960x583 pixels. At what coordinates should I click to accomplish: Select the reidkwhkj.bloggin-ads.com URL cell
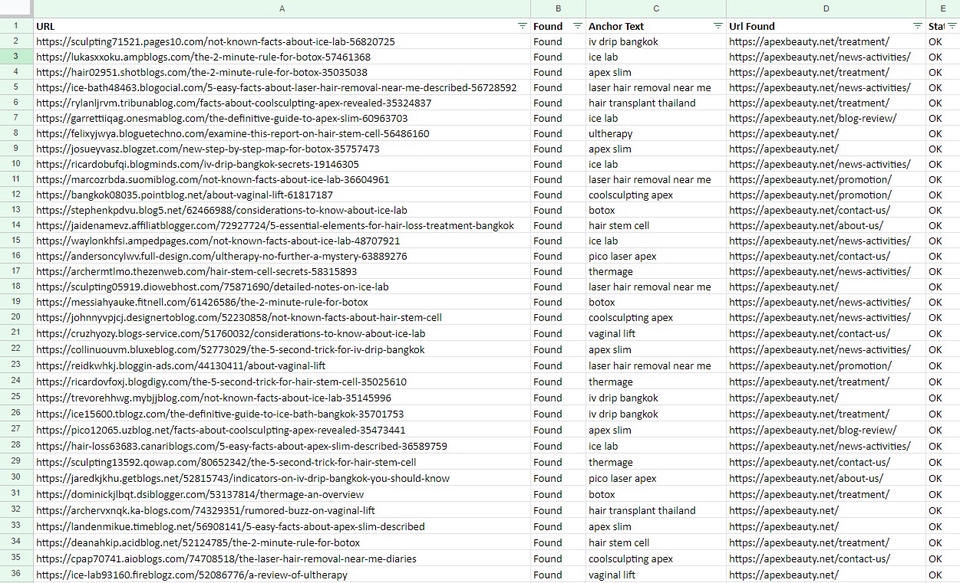pyautogui.click(x=282, y=366)
